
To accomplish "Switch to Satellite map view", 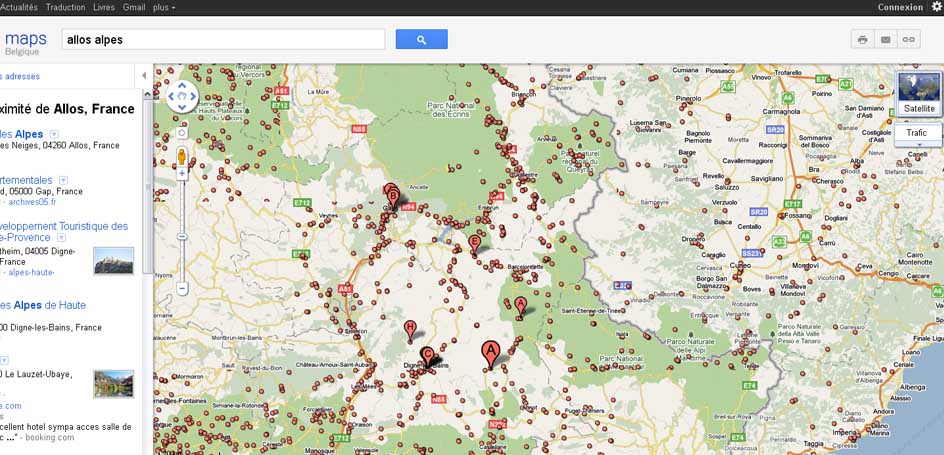I will click(919, 94).
